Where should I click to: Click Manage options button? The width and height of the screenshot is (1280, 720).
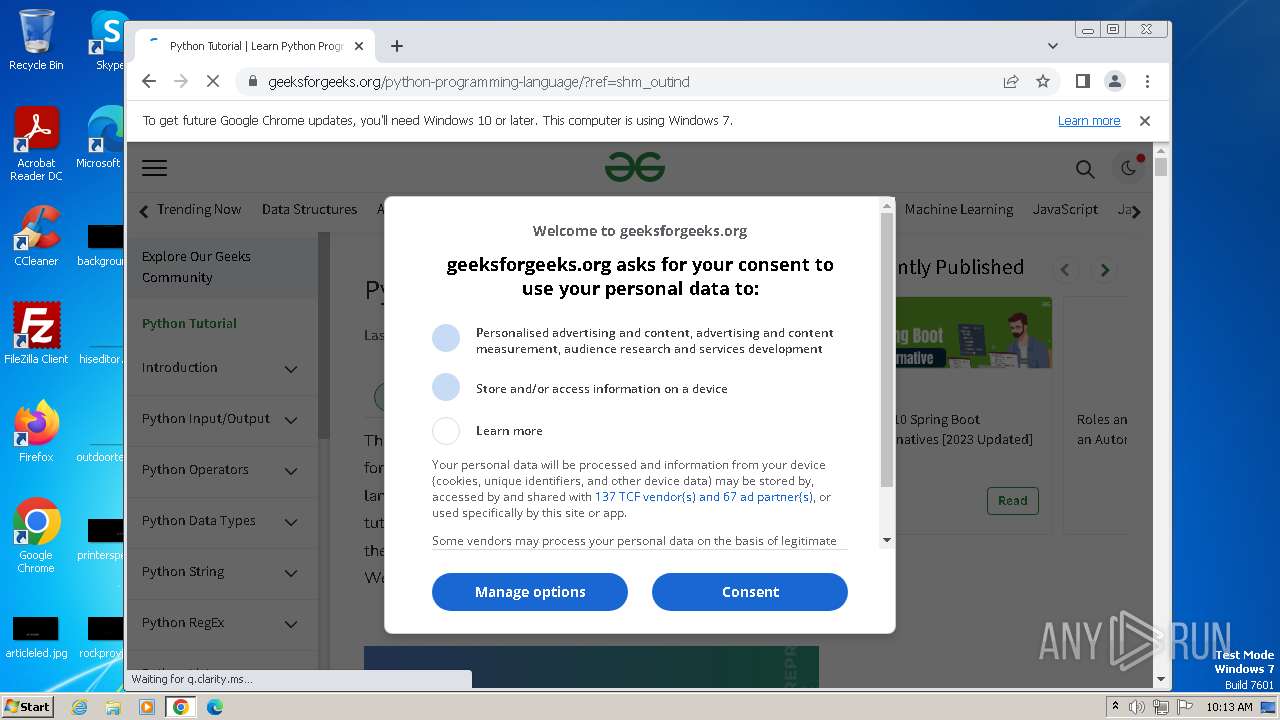[x=530, y=592]
